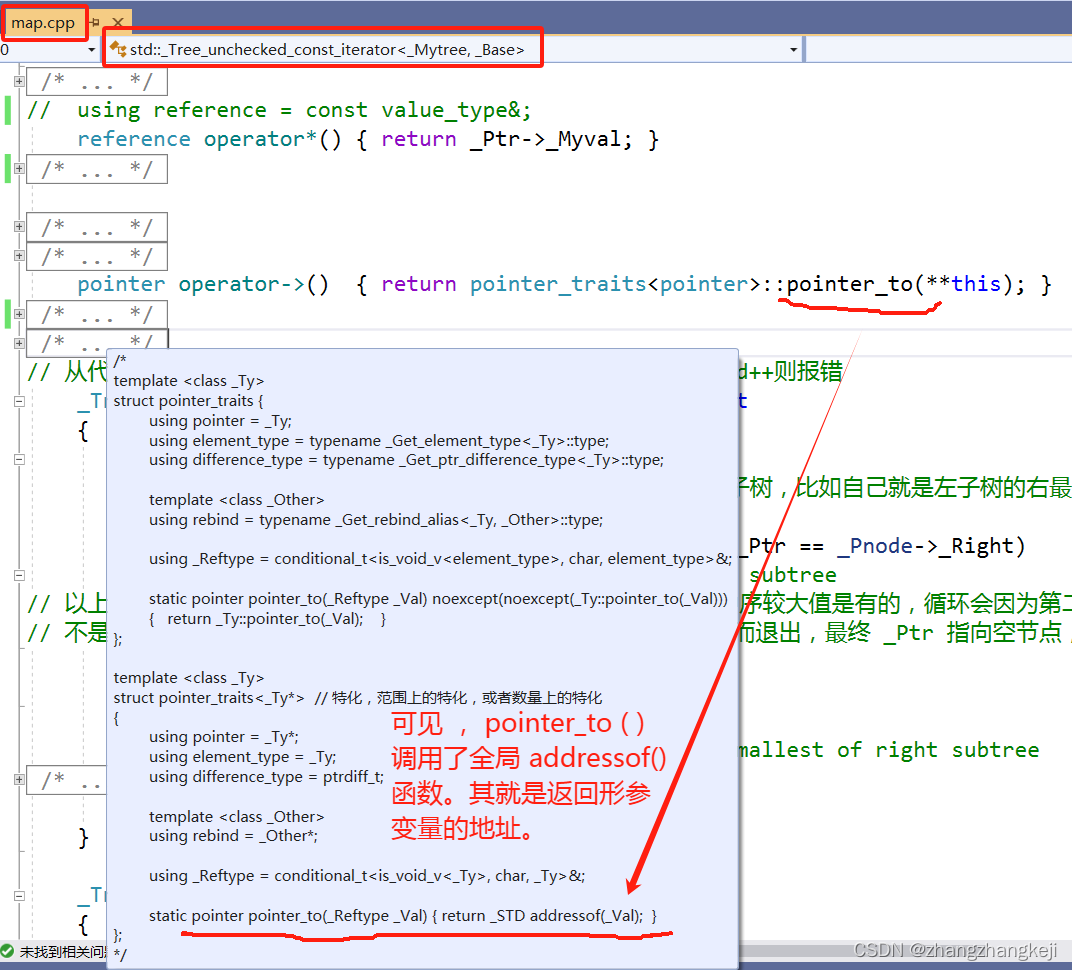Click 'struct pointer_traits<_Ty*>' in the tooltip
1072x970 pixels.
pos(209,698)
